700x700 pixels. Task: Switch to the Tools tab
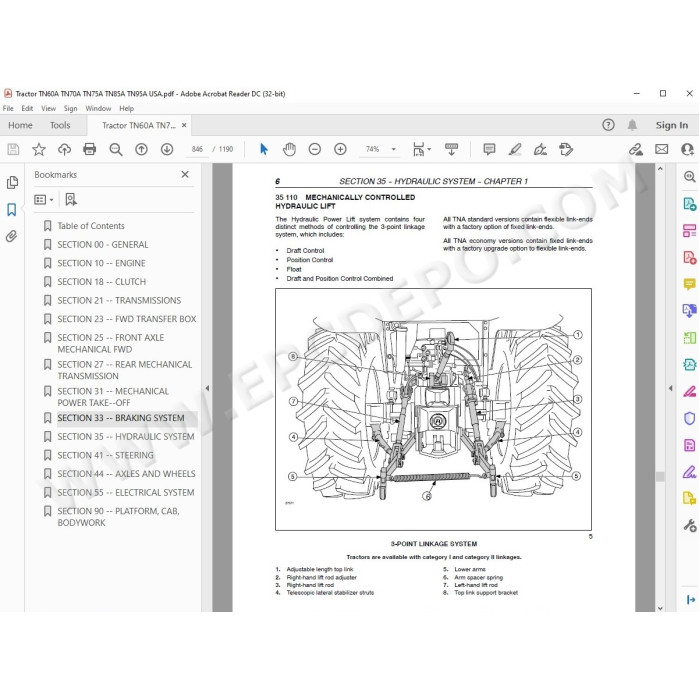coord(60,125)
